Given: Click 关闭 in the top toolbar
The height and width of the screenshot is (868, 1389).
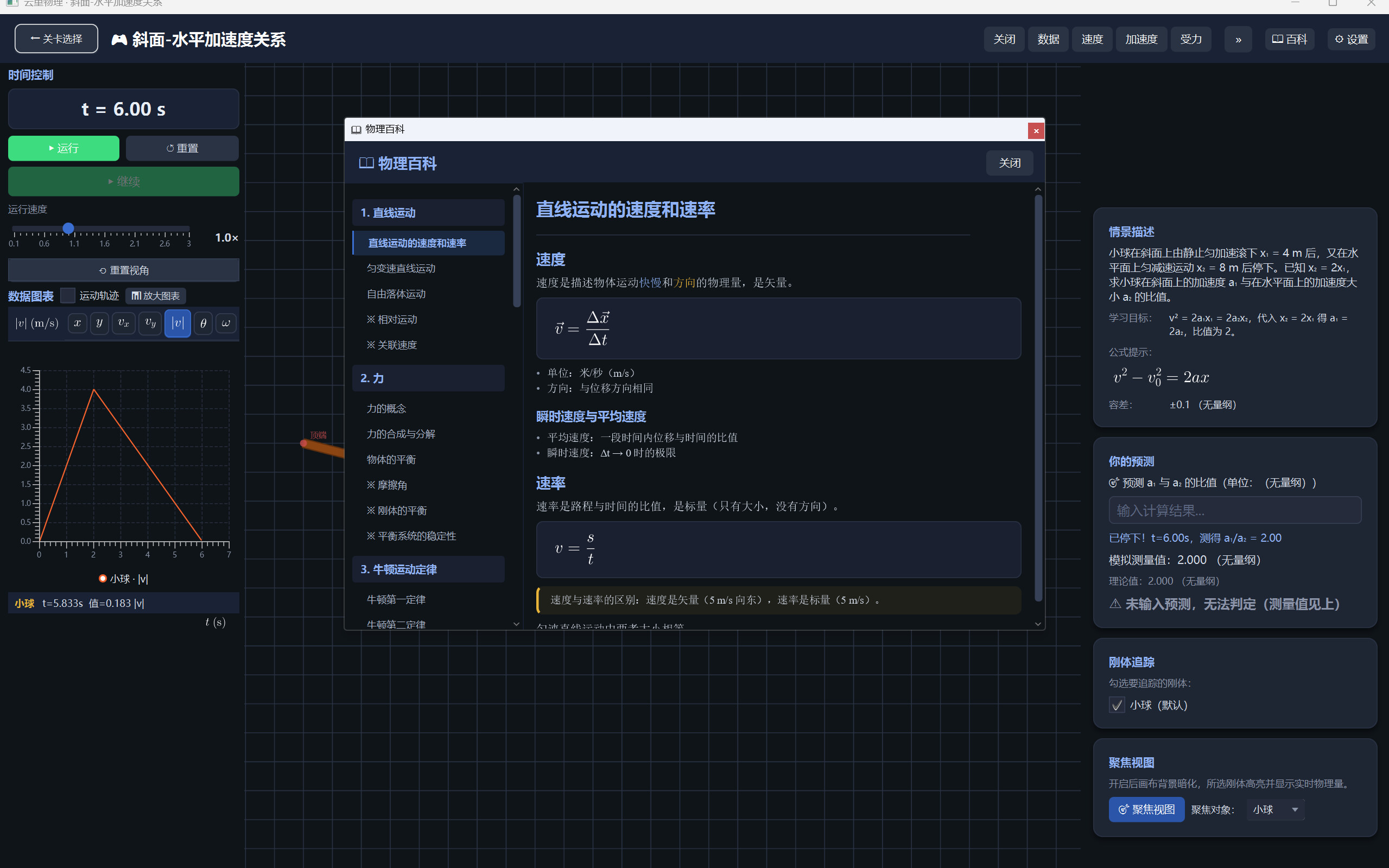Looking at the screenshot, I should [x=1004, y=39].
